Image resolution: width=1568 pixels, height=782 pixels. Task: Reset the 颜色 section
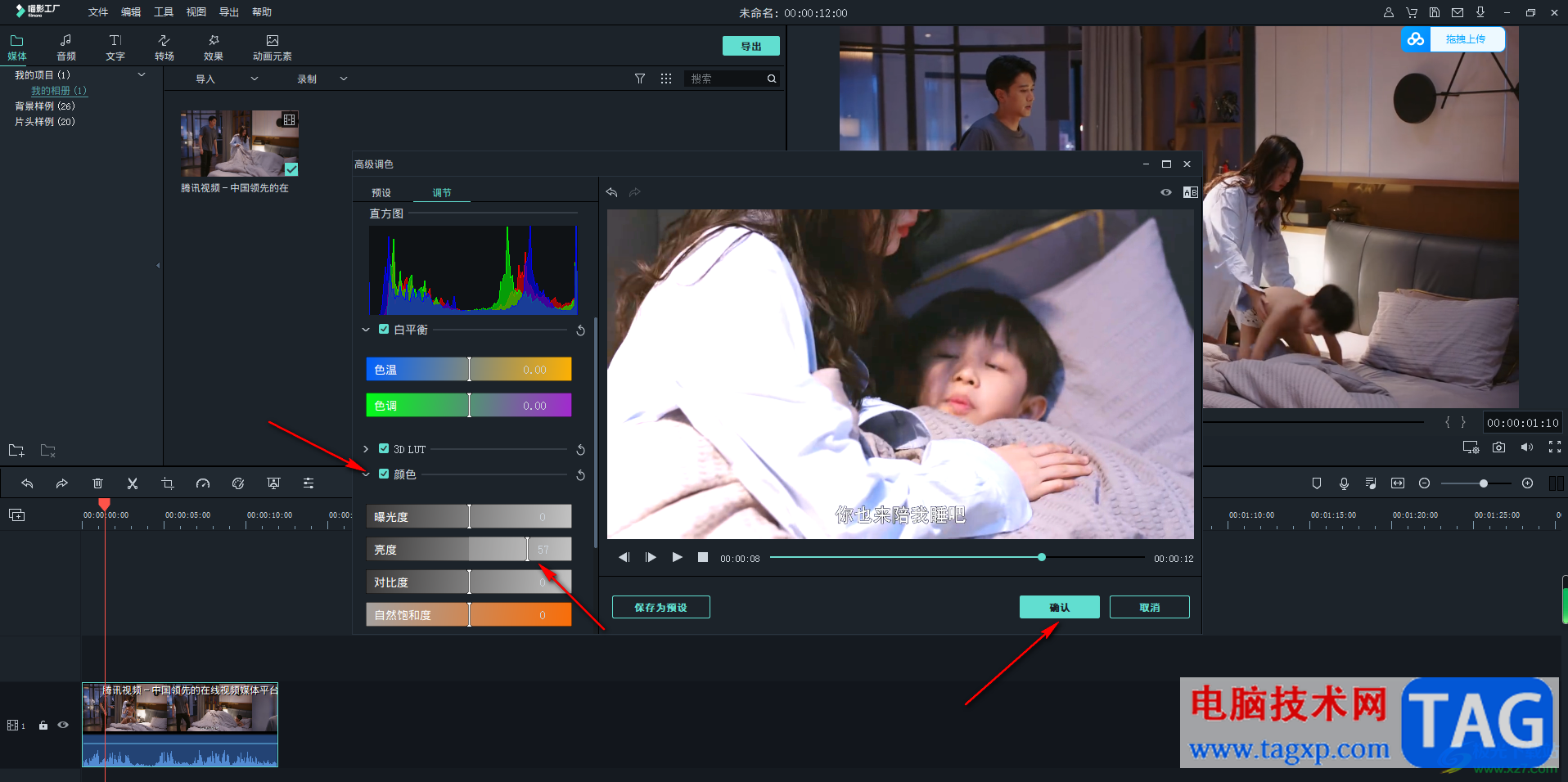(580, 475)
